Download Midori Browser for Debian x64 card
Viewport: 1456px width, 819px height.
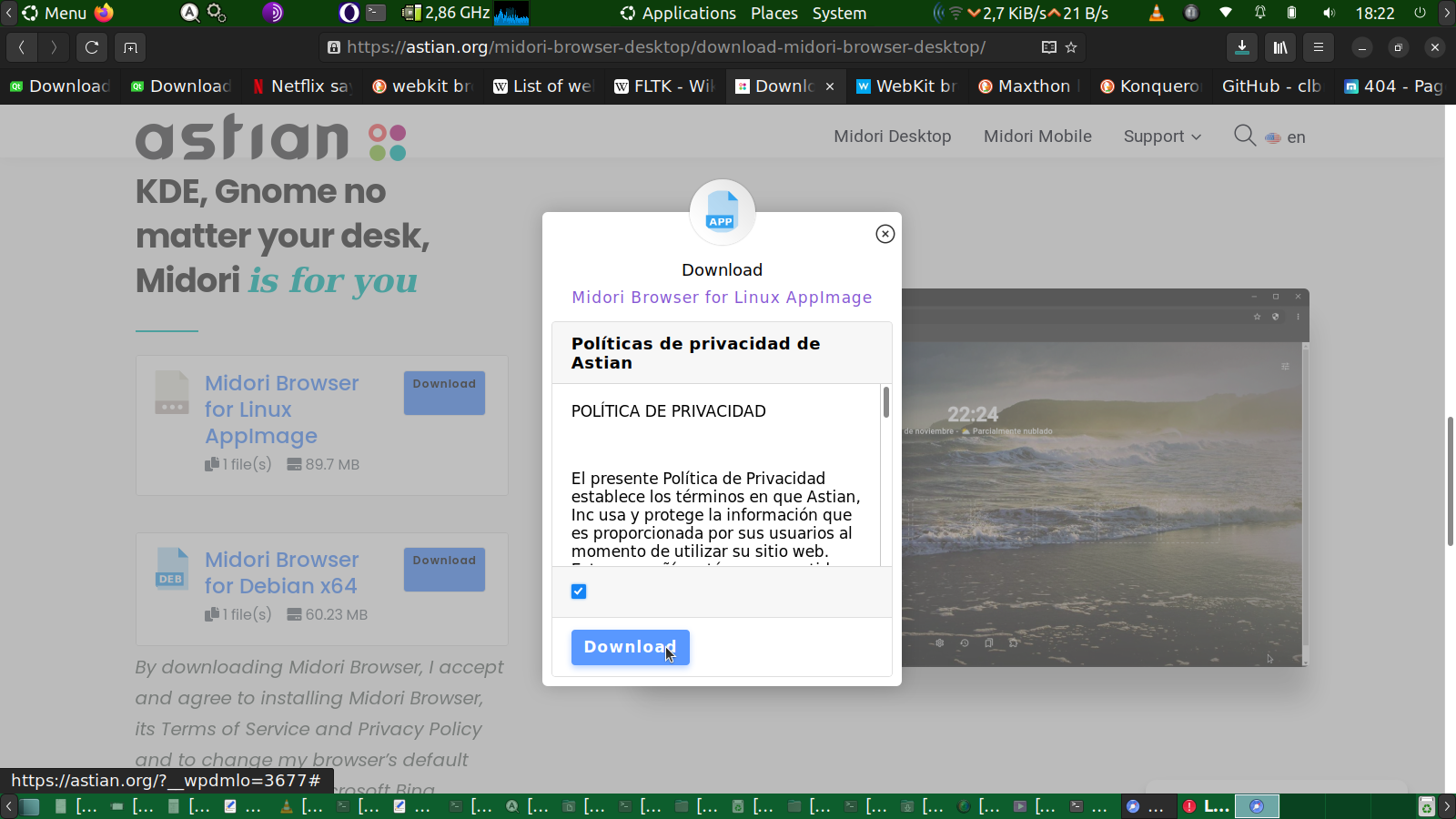(x=444, y=570)
